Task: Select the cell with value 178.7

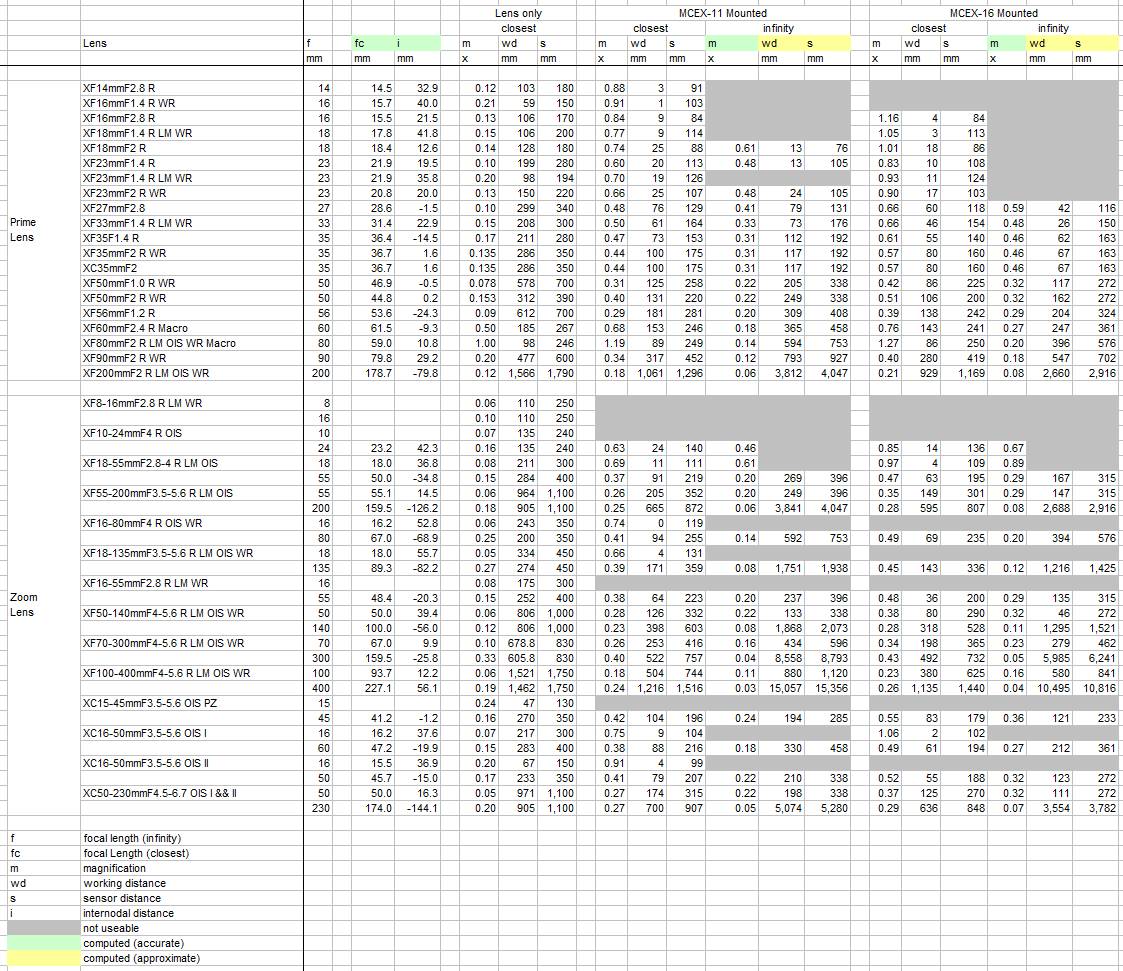Action: coord(374,374)
